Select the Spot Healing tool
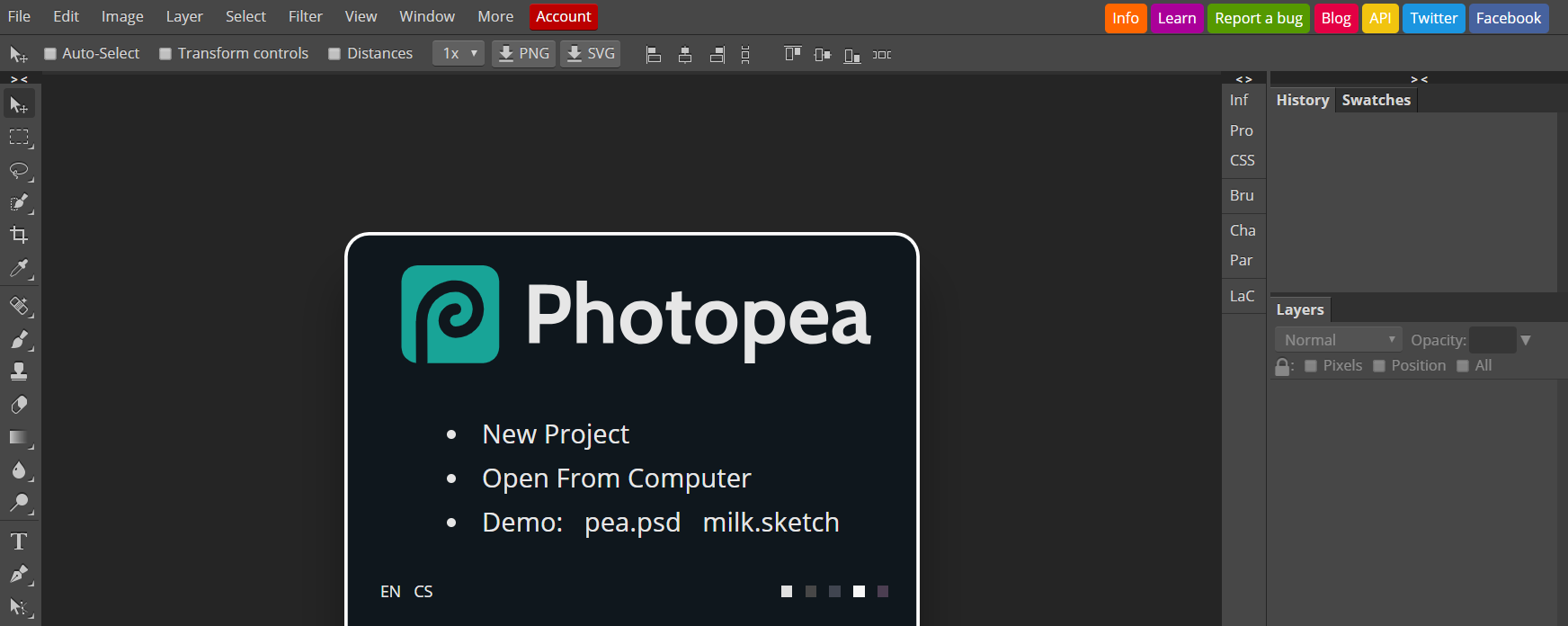 19,306
